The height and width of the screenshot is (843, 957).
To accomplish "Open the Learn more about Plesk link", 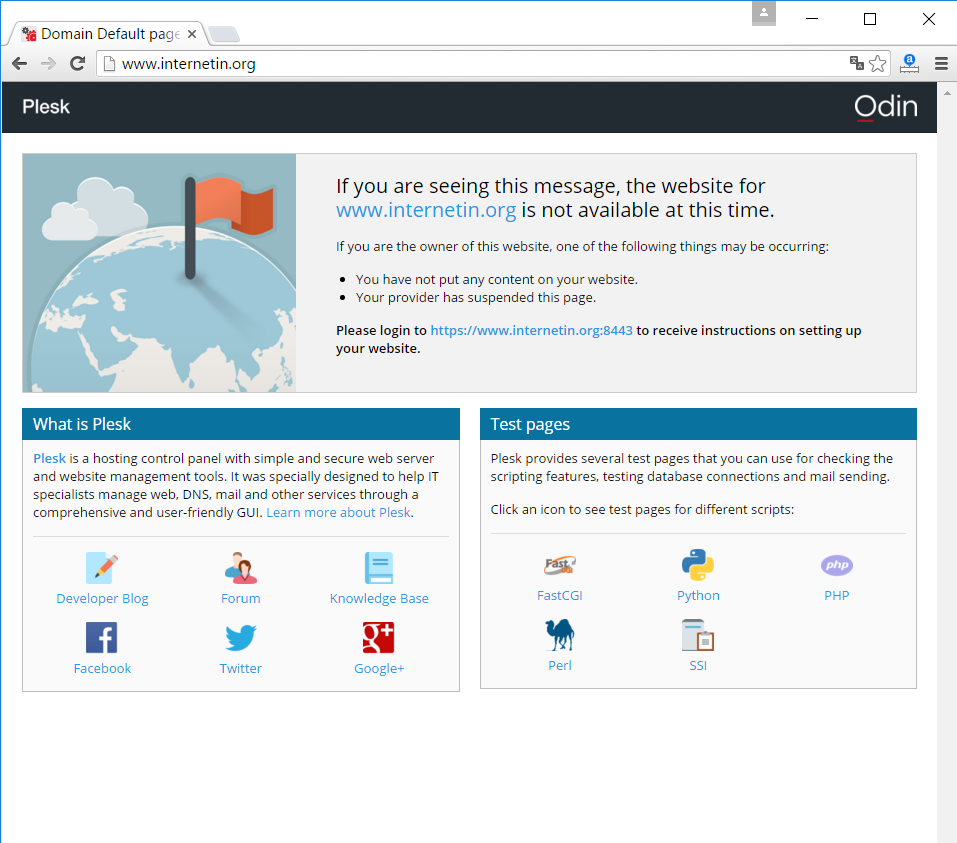I will coord(339,512).
